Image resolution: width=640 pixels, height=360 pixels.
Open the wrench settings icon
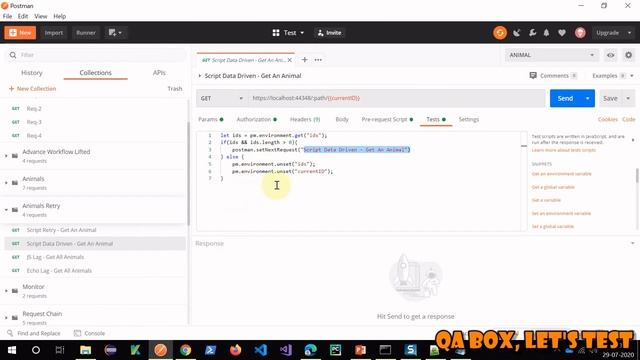(x=532, y=33)
